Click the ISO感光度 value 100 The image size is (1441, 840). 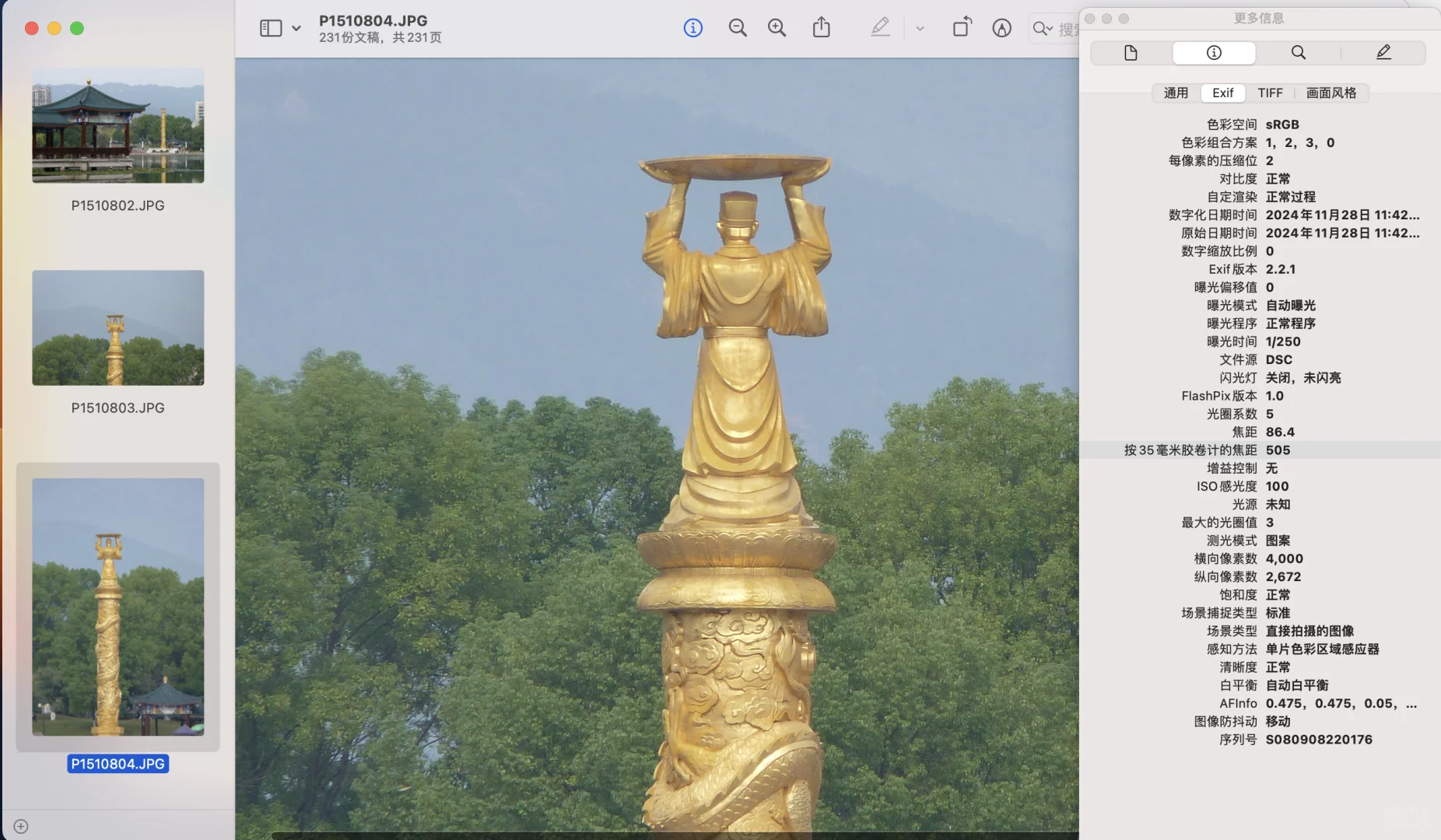click(1277, 486)
